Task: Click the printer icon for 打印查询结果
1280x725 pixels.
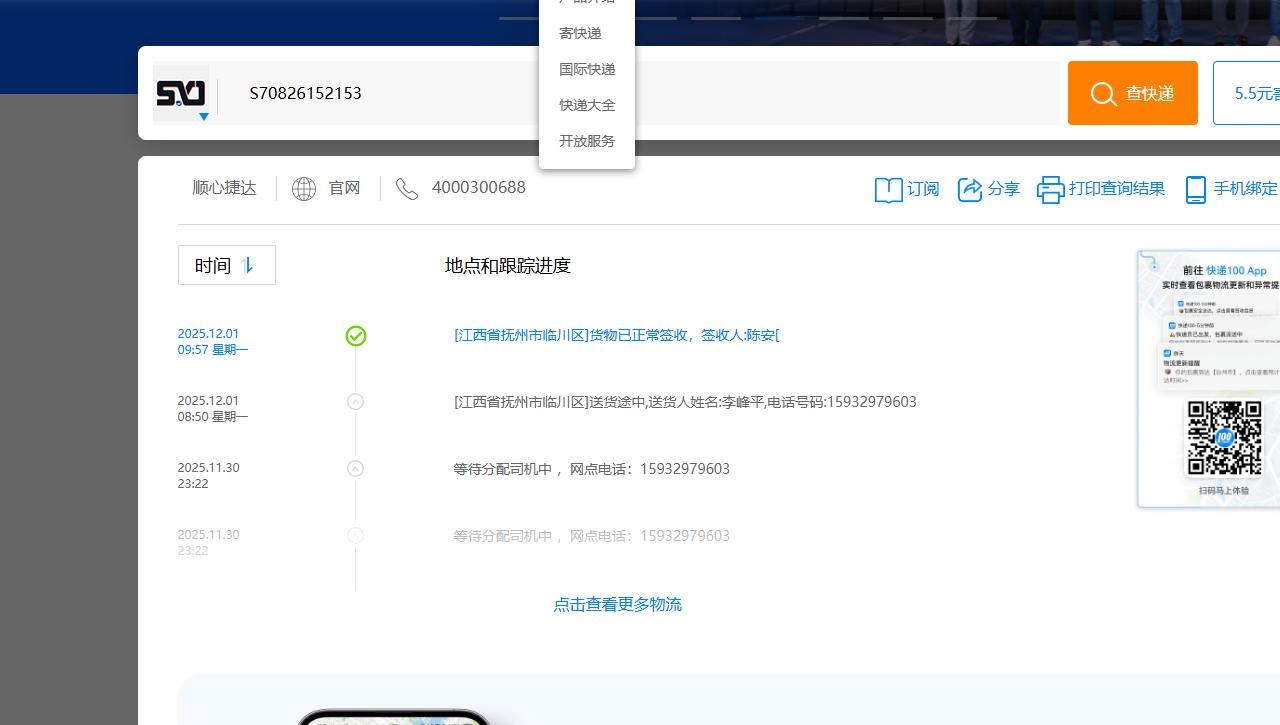Action: tap(1050, 189)
